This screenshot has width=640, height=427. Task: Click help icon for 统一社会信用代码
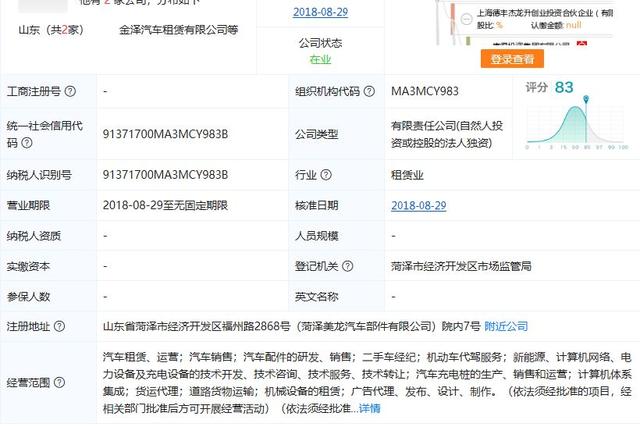[x=28, y=144]
